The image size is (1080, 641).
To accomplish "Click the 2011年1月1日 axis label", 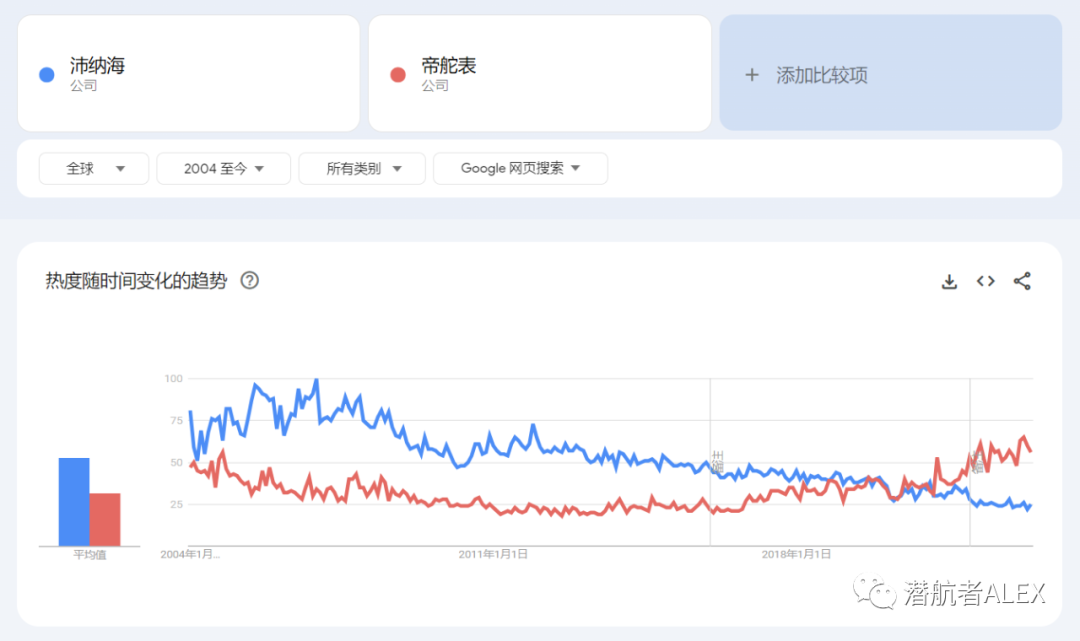I will click(493, 554).
